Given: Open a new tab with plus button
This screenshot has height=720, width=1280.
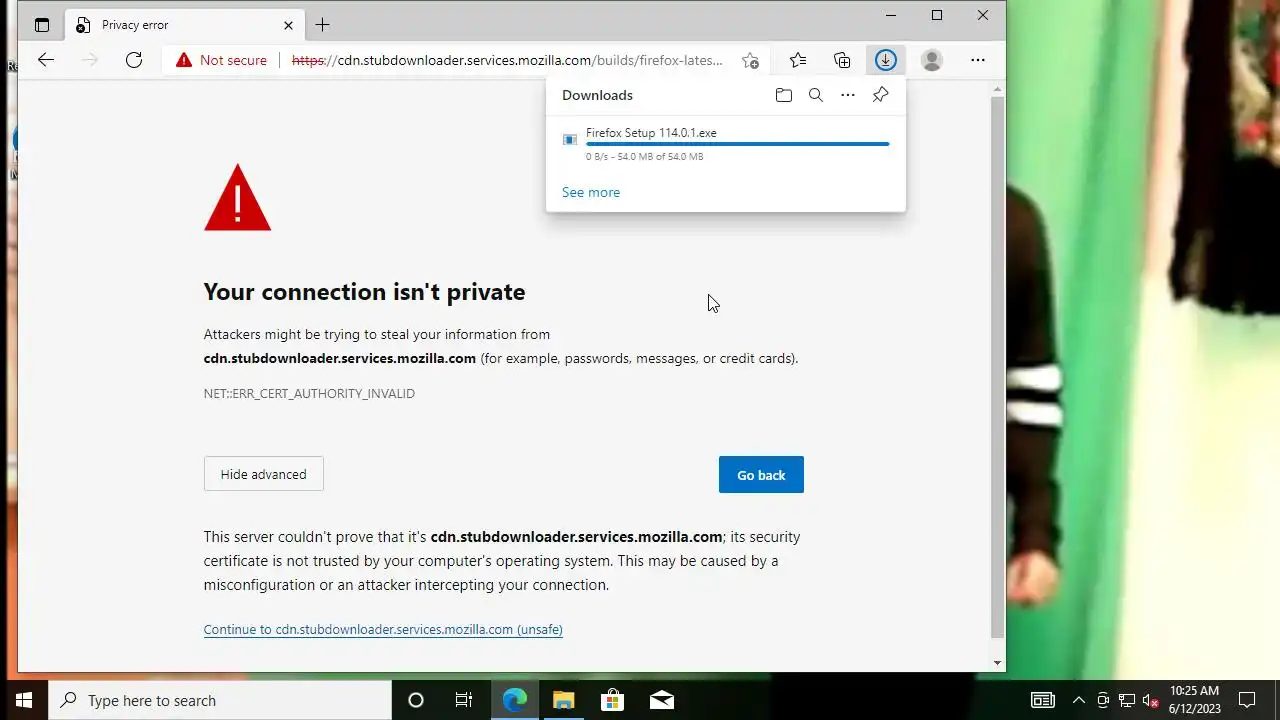Looking at the screenshot, I should click(x=322, y=25).
